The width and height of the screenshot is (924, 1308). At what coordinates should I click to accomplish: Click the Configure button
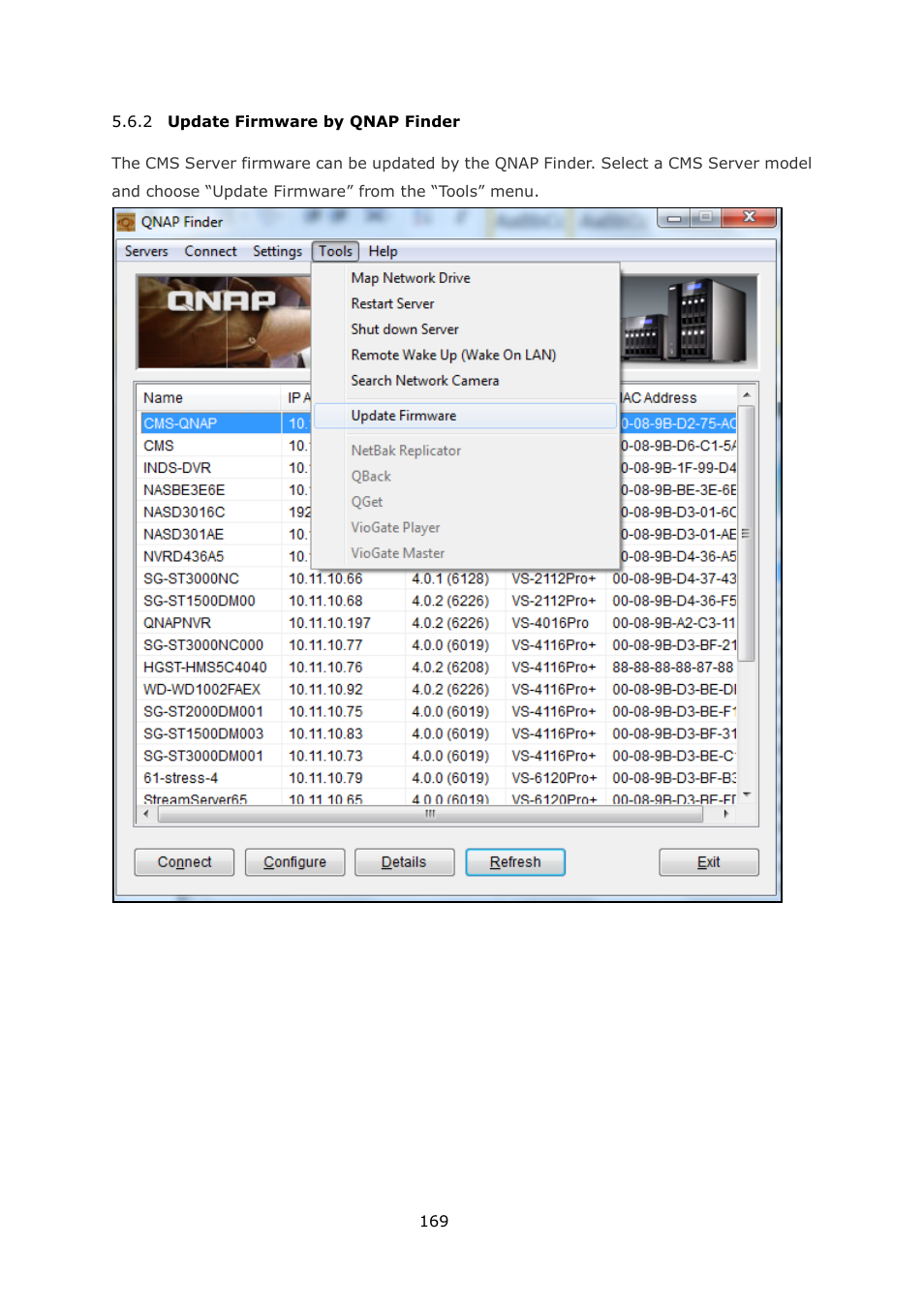[294, 862]
